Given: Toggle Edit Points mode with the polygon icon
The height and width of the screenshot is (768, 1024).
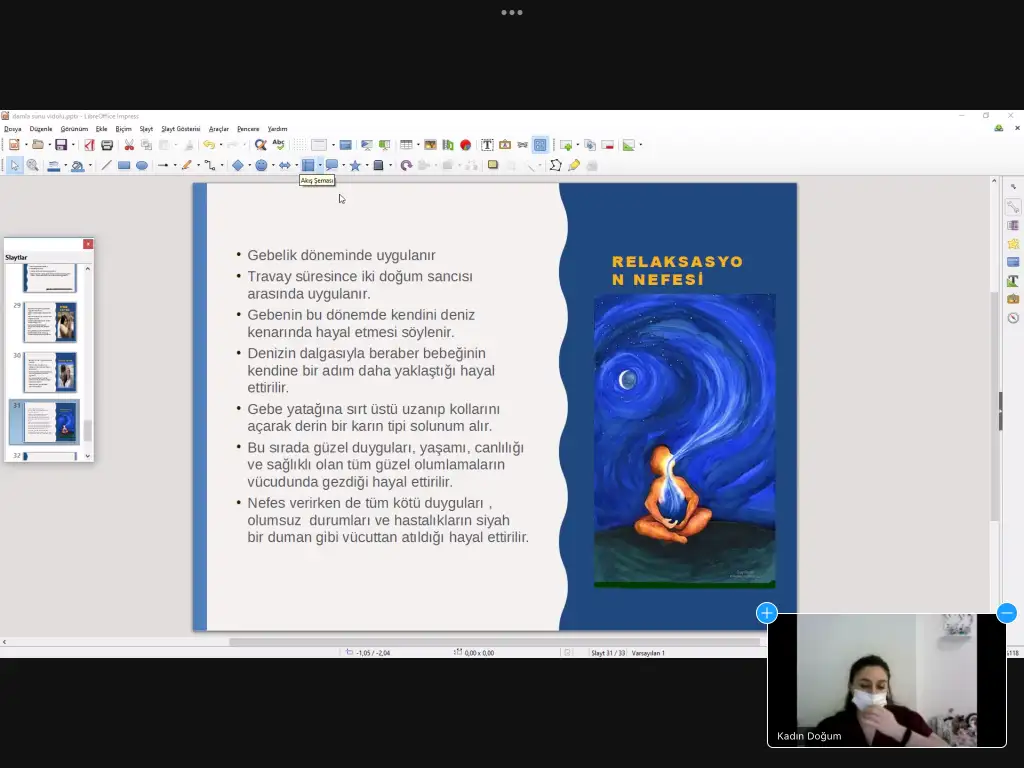Looking at the screenshot, I should click(555, 165).
